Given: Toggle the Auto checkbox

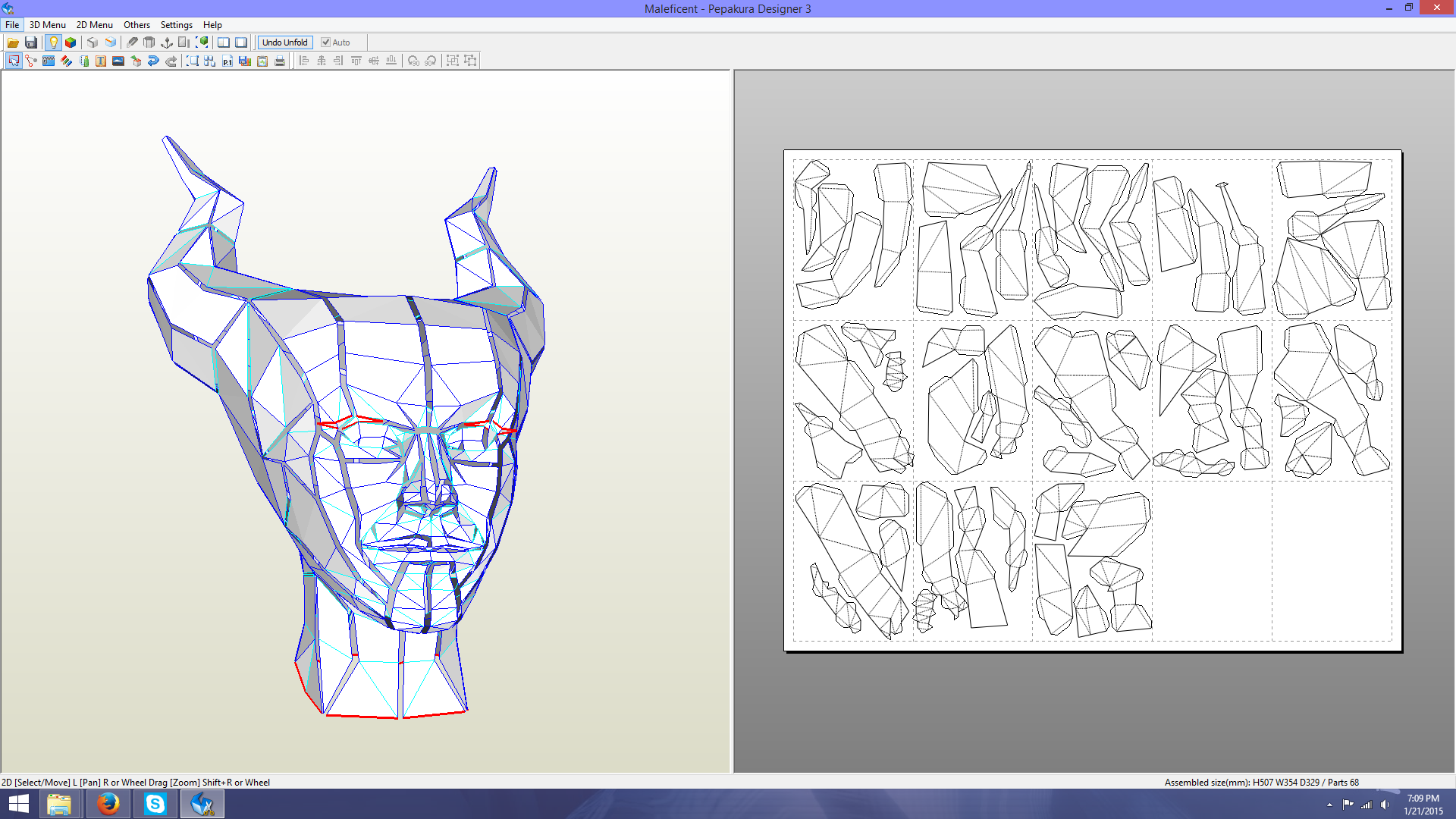Looking at the screenshot, I should tap(335, 42).
